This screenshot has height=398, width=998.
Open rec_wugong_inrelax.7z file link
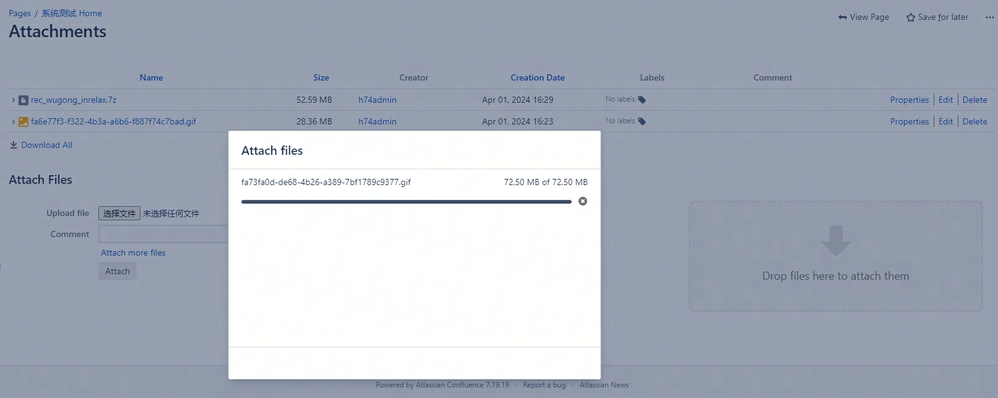74,100
